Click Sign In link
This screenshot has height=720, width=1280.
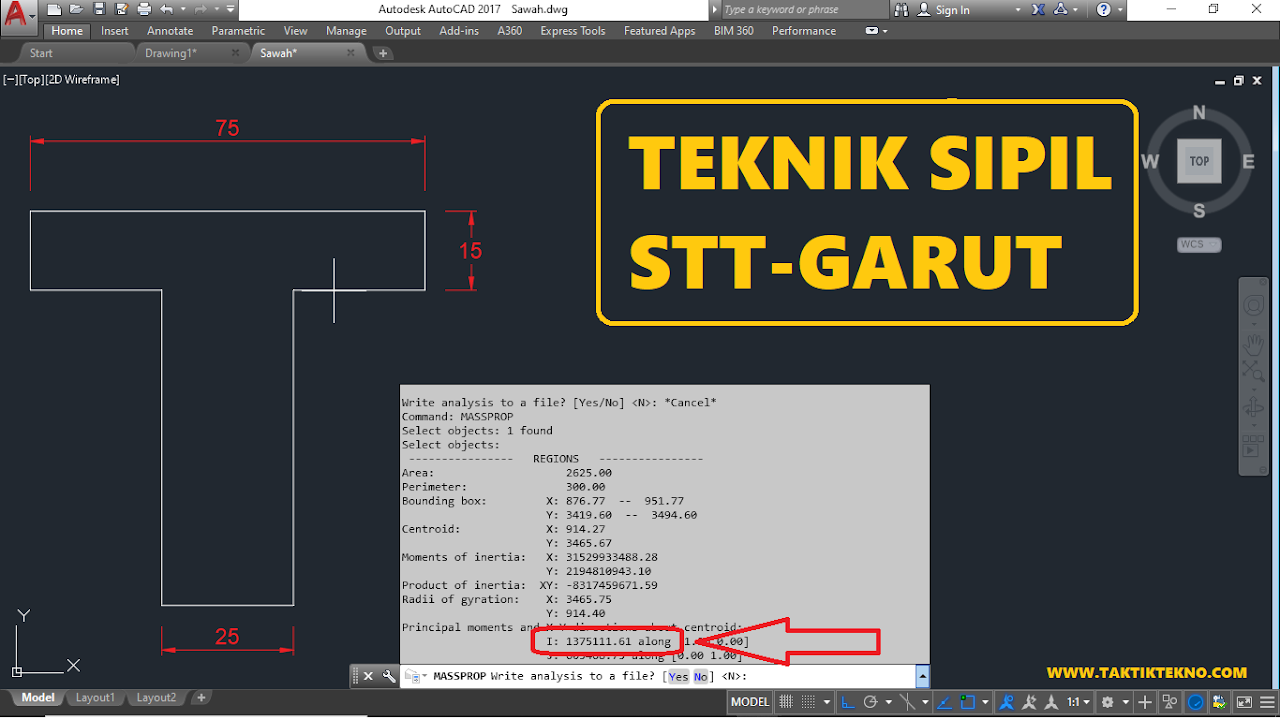[952, 10]
